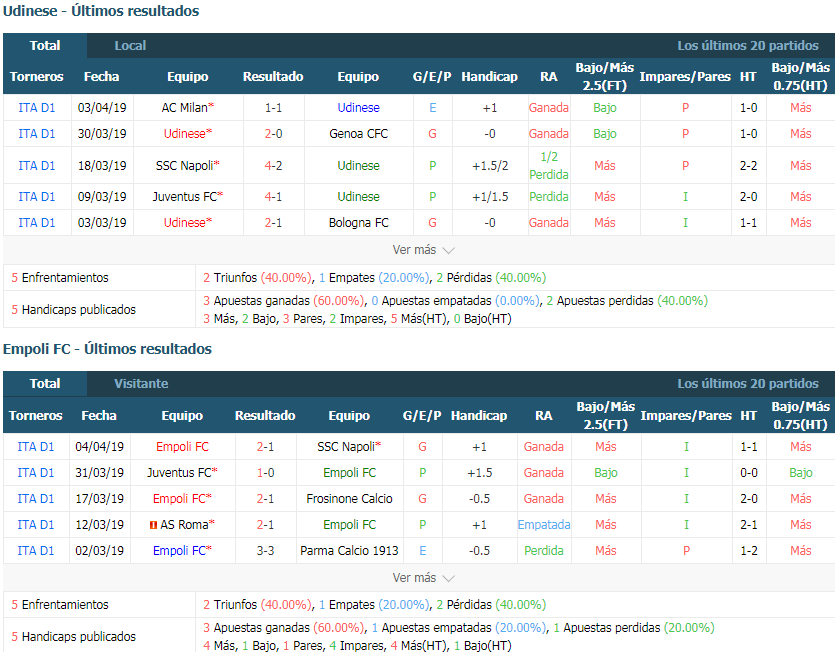Click ITA D1 for the 09/03/19 match
The width and height of the screenshot is (835, 652).
coord(37,197)
